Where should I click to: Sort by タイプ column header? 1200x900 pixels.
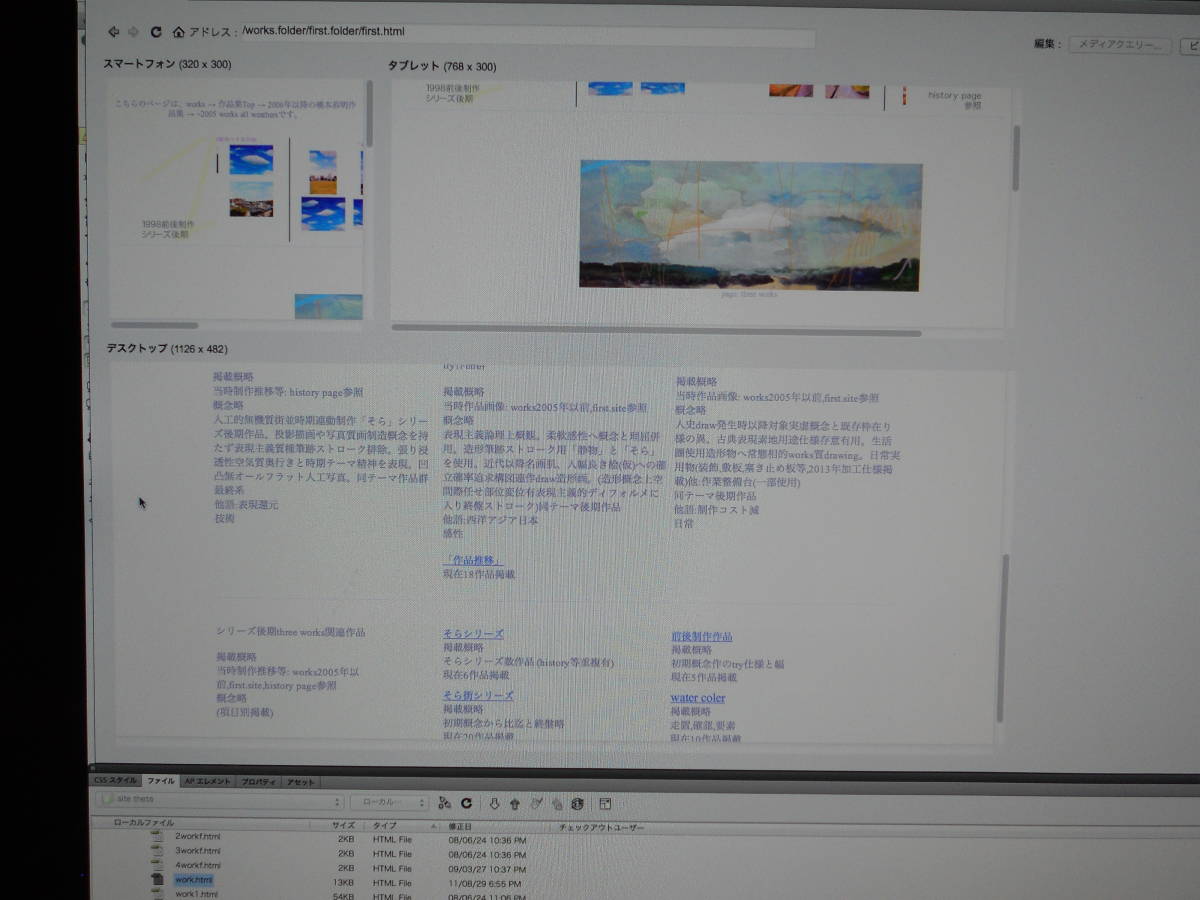point(385,826)
